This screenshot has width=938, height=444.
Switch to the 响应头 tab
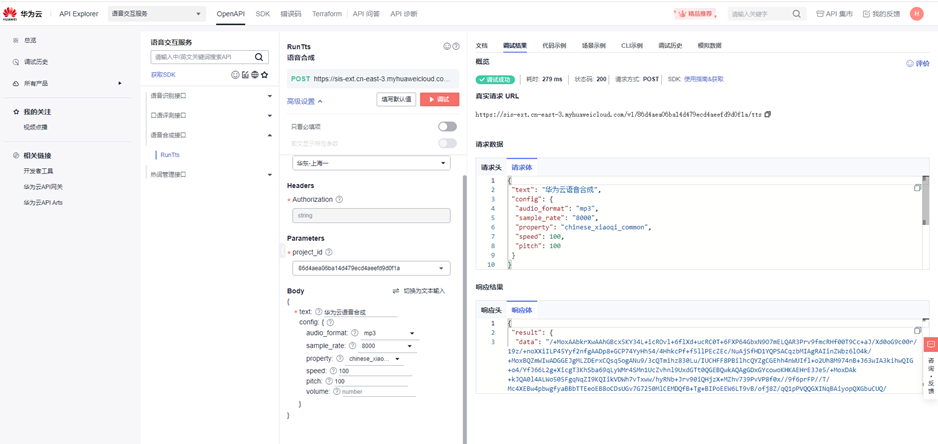point(491,310)
